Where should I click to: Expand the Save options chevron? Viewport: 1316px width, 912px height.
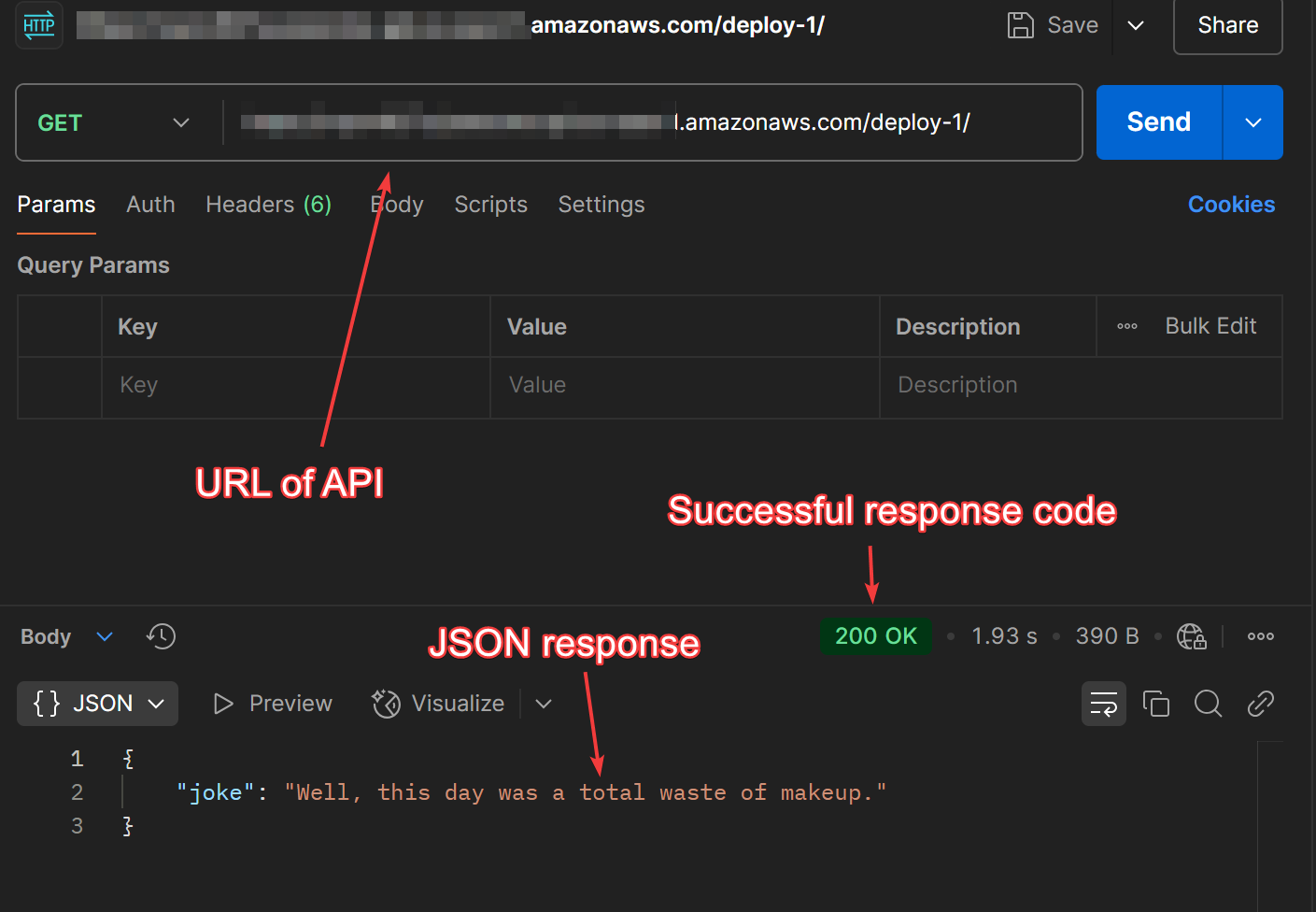1136,25
